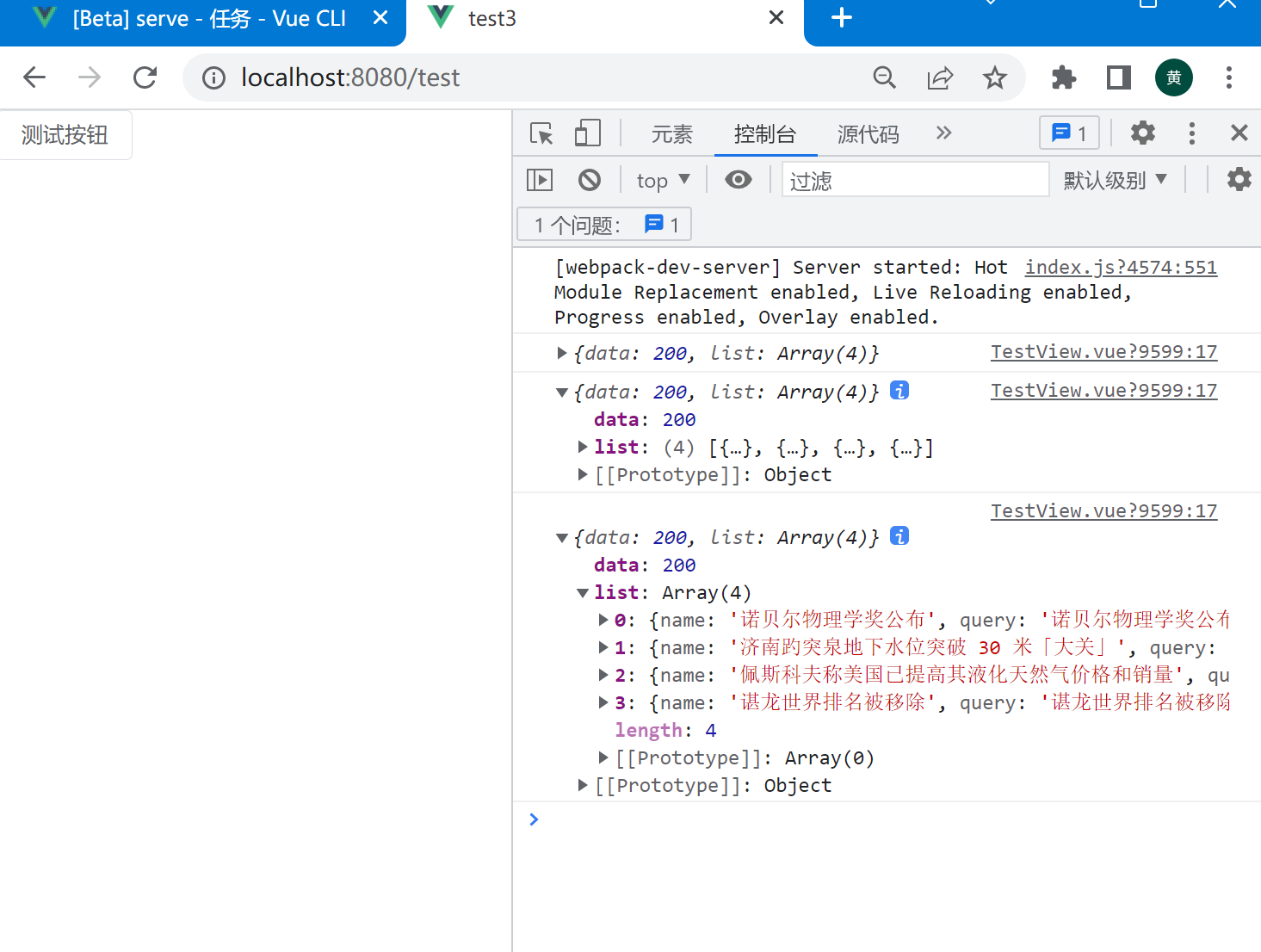
Task: Bookmark this page with star icon
Action: tap(994, 77)
